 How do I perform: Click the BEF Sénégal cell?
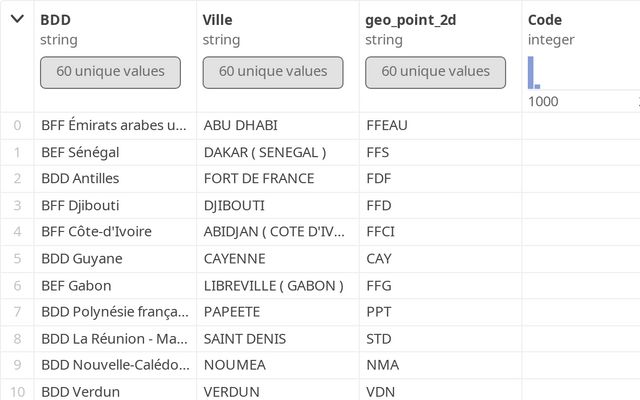click(115, 152)
